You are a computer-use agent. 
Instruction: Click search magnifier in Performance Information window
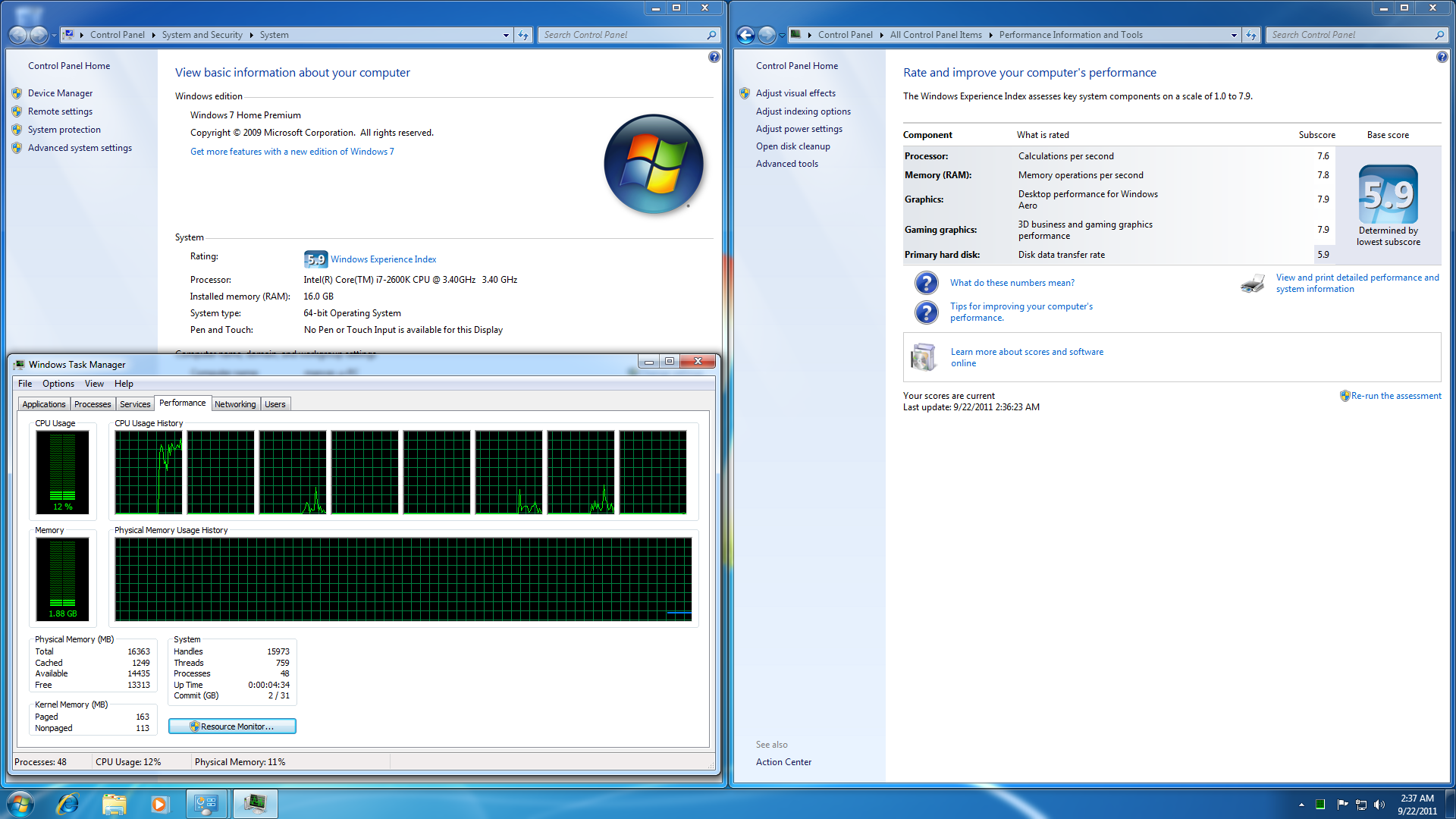(1439, 35)
